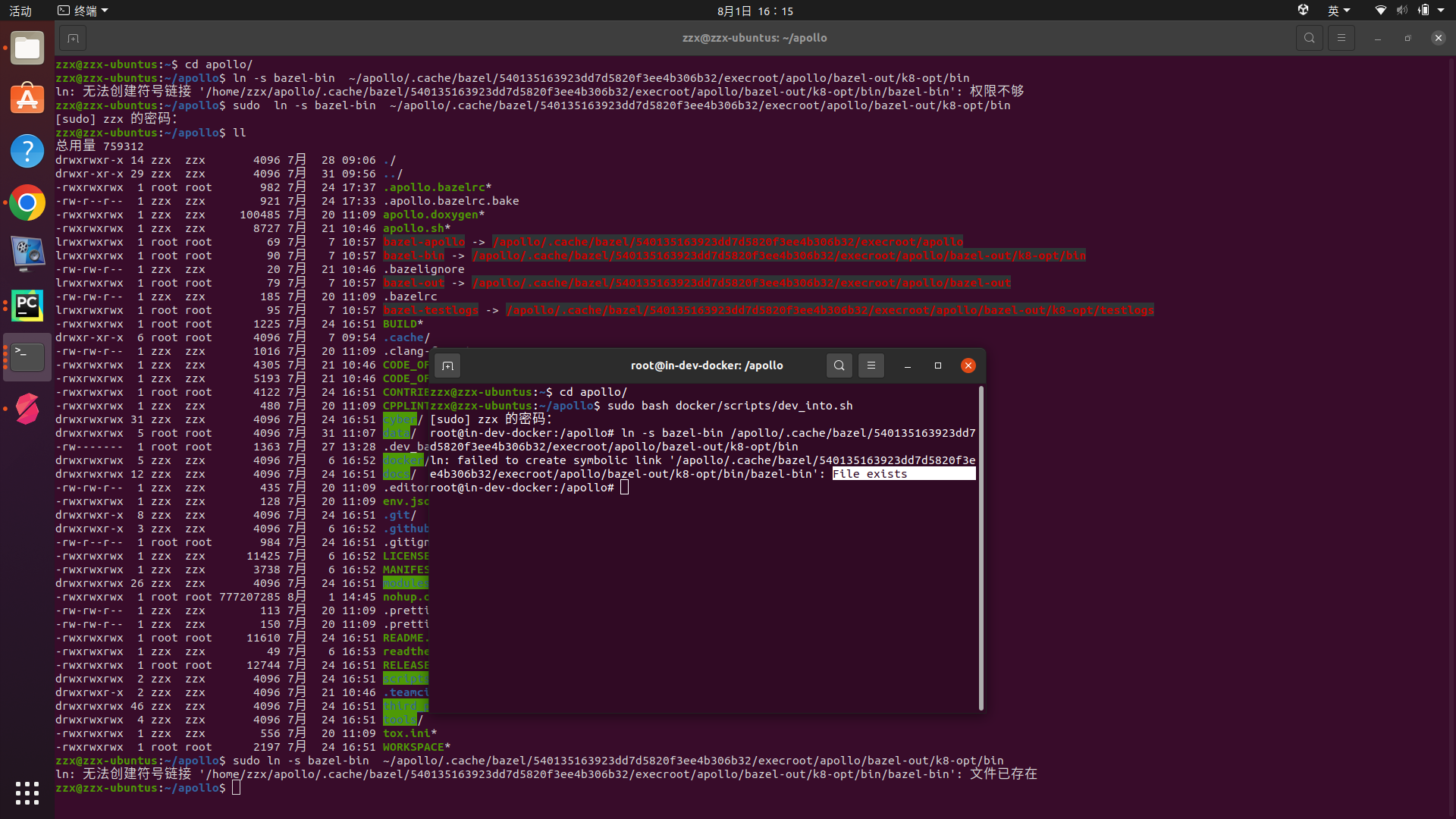Click the scrollbar of the docker terminal window

coord(981,546)
